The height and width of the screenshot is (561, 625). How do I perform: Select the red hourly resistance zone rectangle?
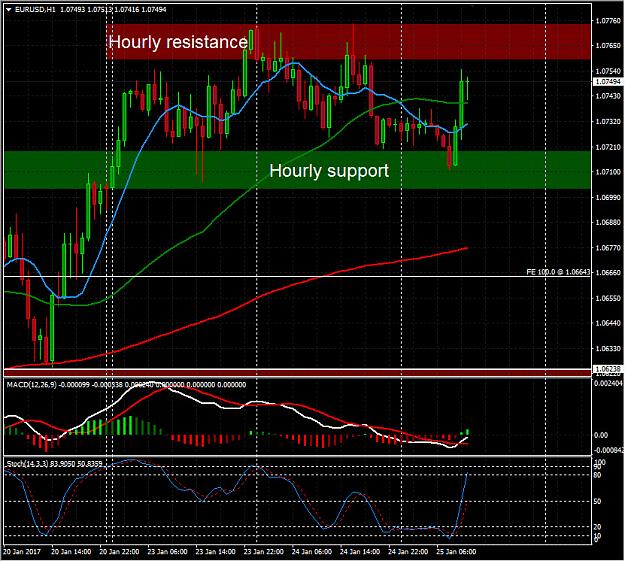[349, 41]
